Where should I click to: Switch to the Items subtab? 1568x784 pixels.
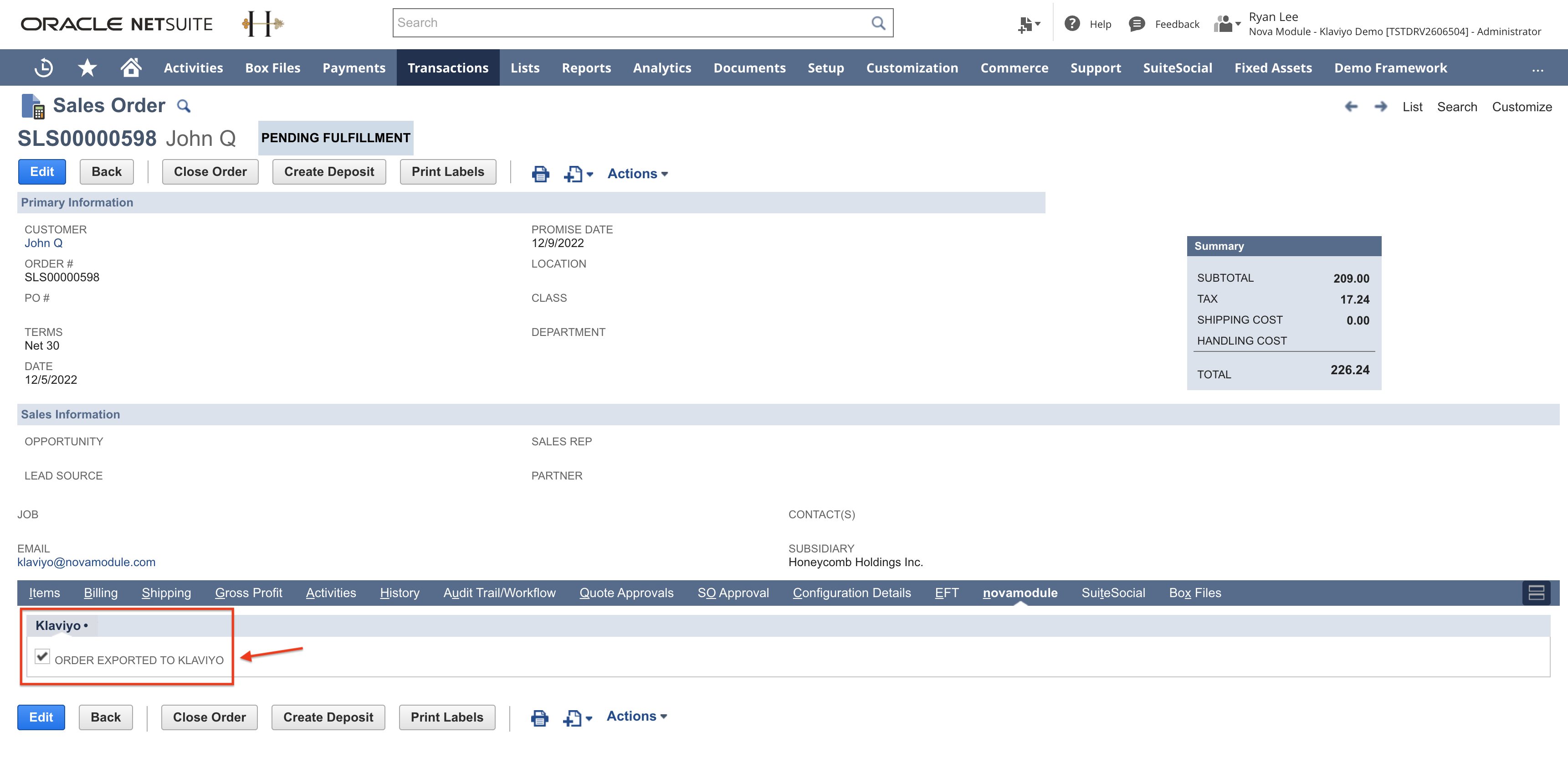click(x=45, y=593)
